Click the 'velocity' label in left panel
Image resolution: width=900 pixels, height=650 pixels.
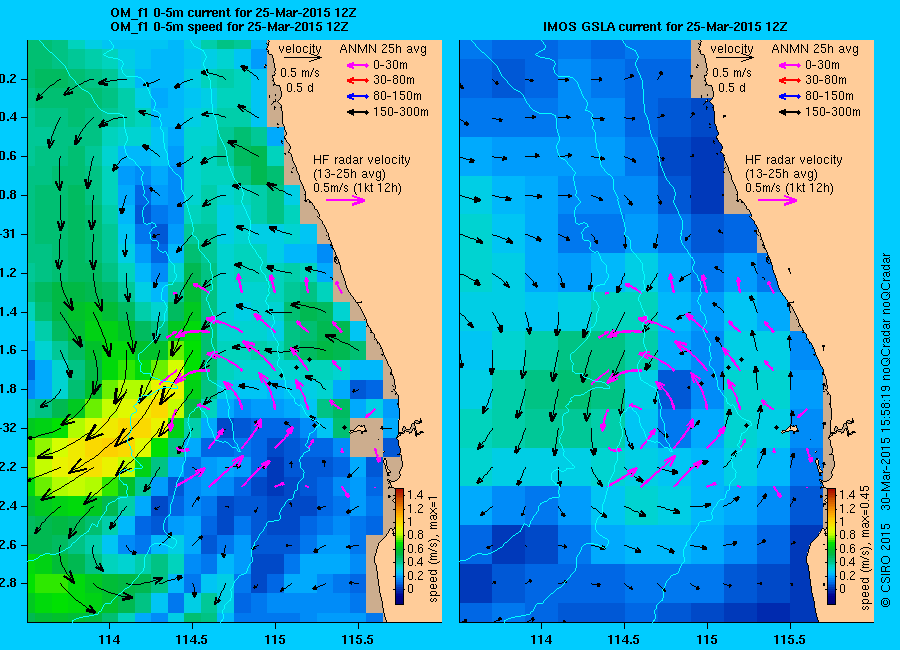(300, 49)
